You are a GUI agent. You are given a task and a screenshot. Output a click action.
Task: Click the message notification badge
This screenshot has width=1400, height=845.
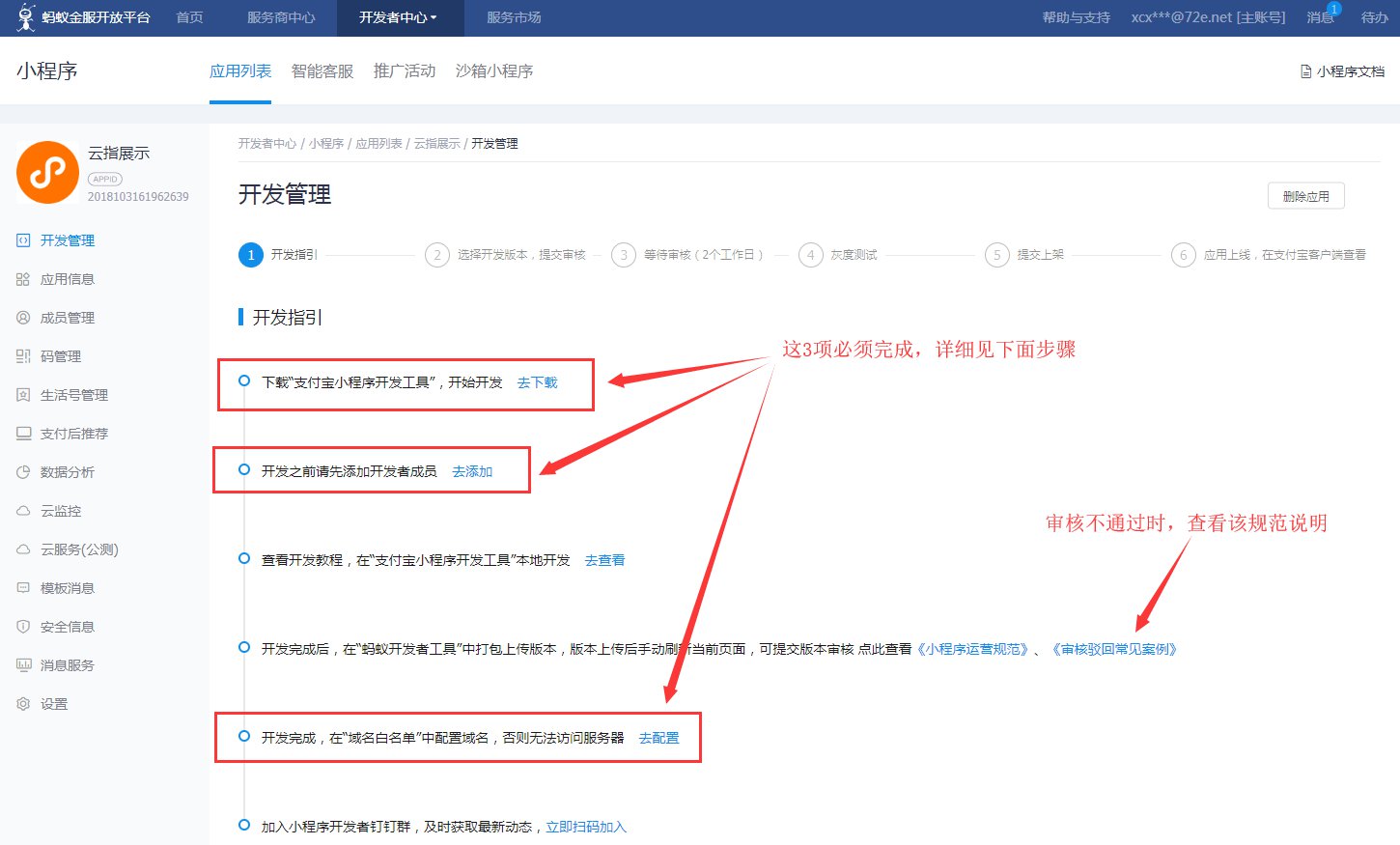1334,9
